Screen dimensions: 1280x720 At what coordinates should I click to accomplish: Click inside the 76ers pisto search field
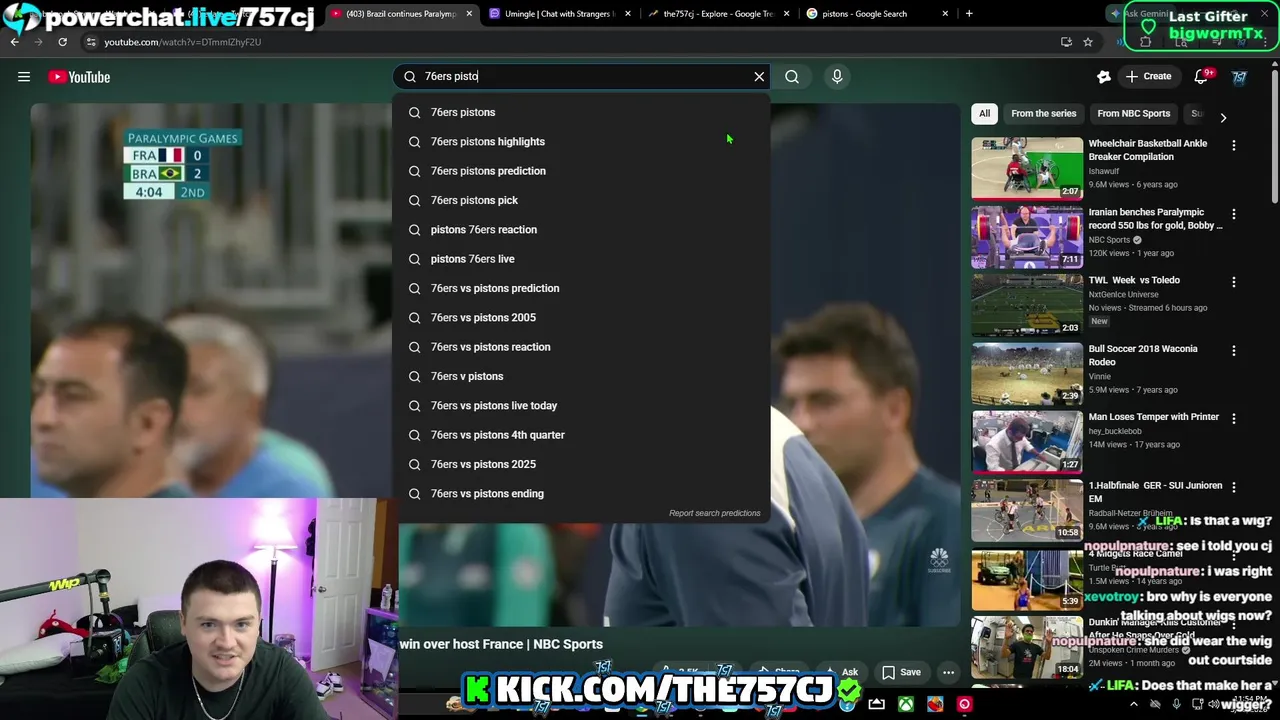pyautogui.click(x=582, y=76)
